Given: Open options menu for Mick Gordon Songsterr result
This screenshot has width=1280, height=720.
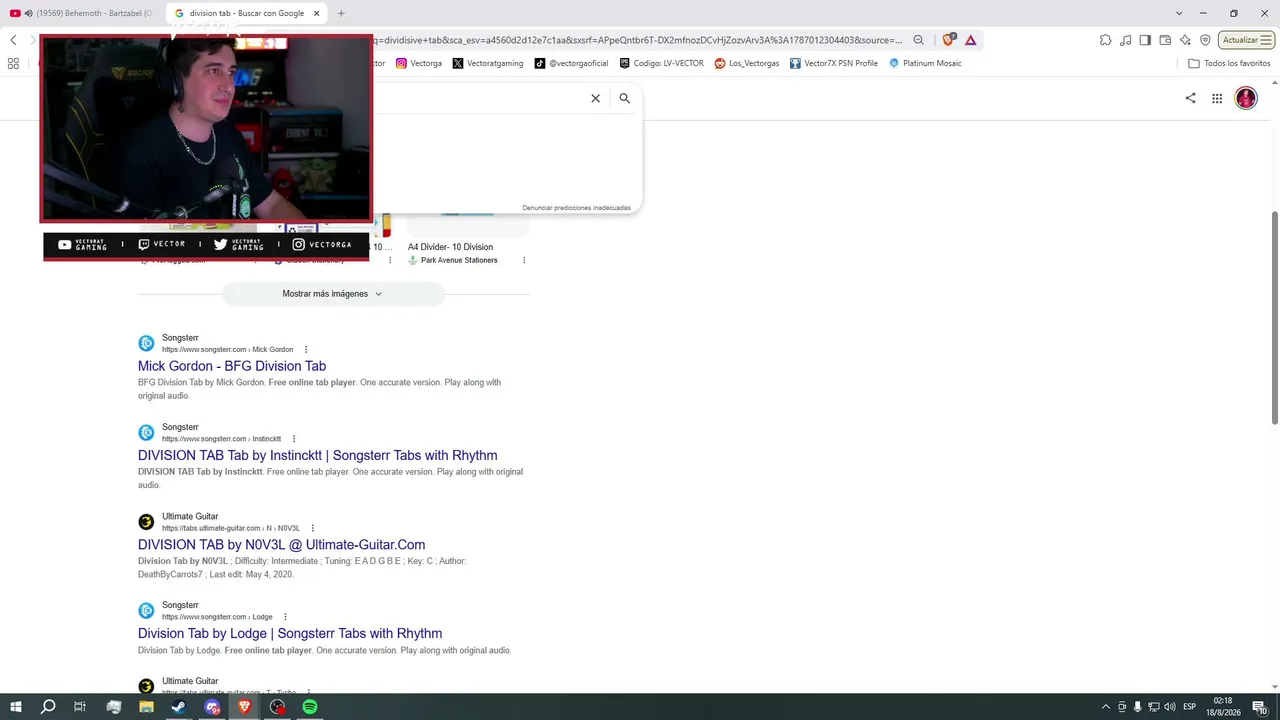Looking at the screenshot, I should point(306,350).
